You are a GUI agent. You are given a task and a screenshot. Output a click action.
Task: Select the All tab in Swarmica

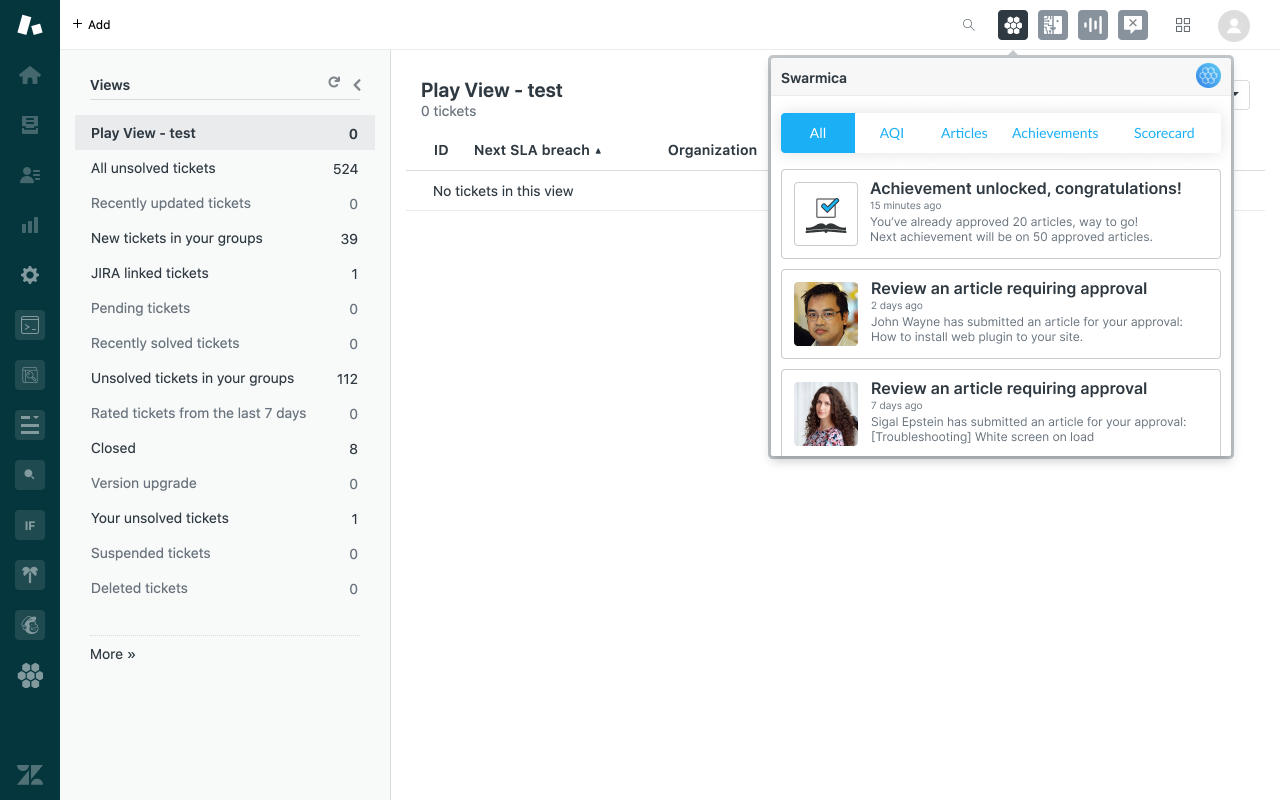818,133
